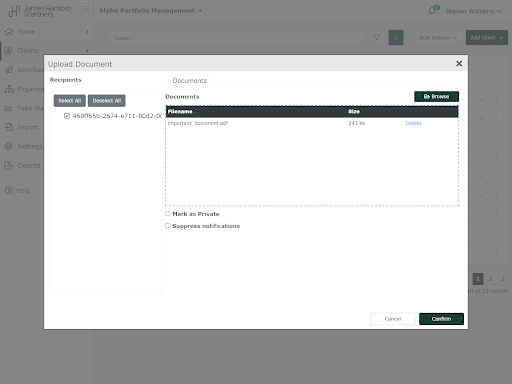Enable Suppress notifications checkbox

pos(168,226)
